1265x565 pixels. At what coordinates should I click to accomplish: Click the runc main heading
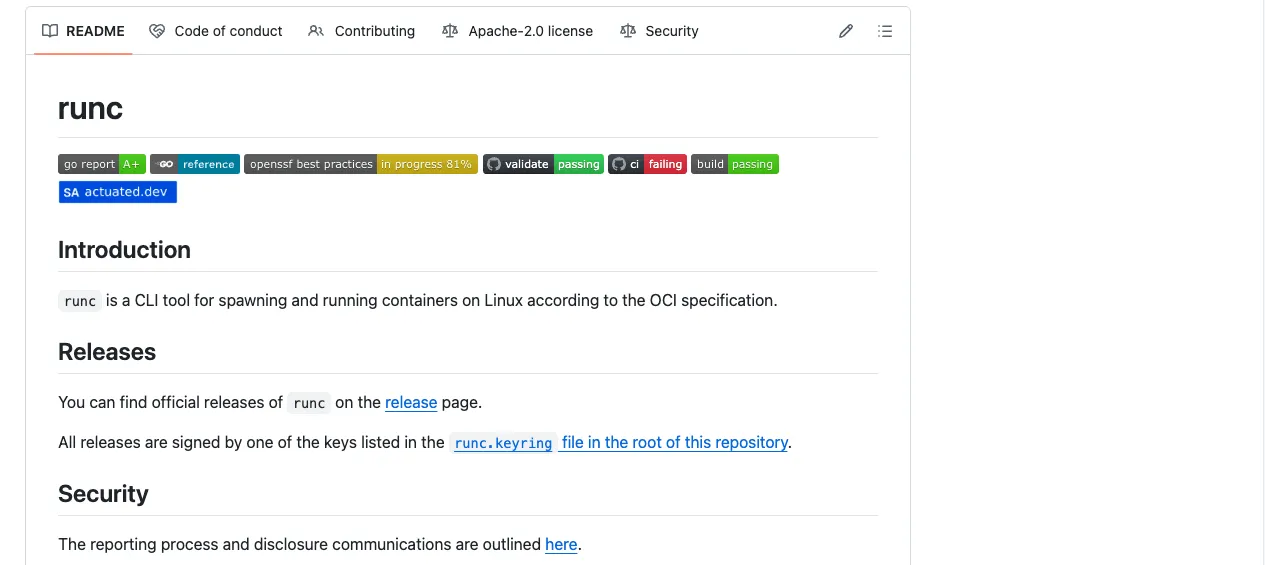pyautogui.click(x=90, y=108)
